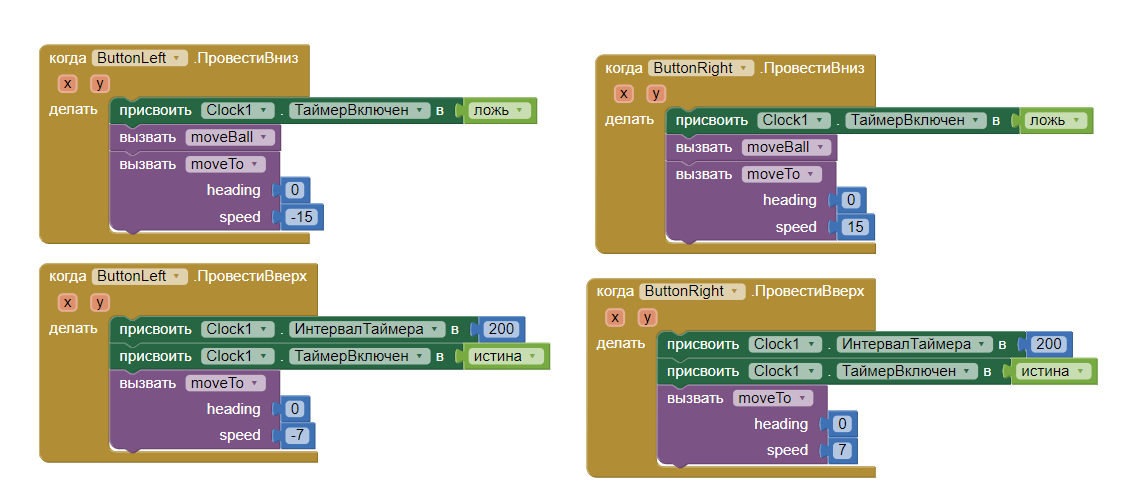1131x504 pixels.
Task: Open ButtonRight dropdown in ПровестиВверх event
Action: 736,291
